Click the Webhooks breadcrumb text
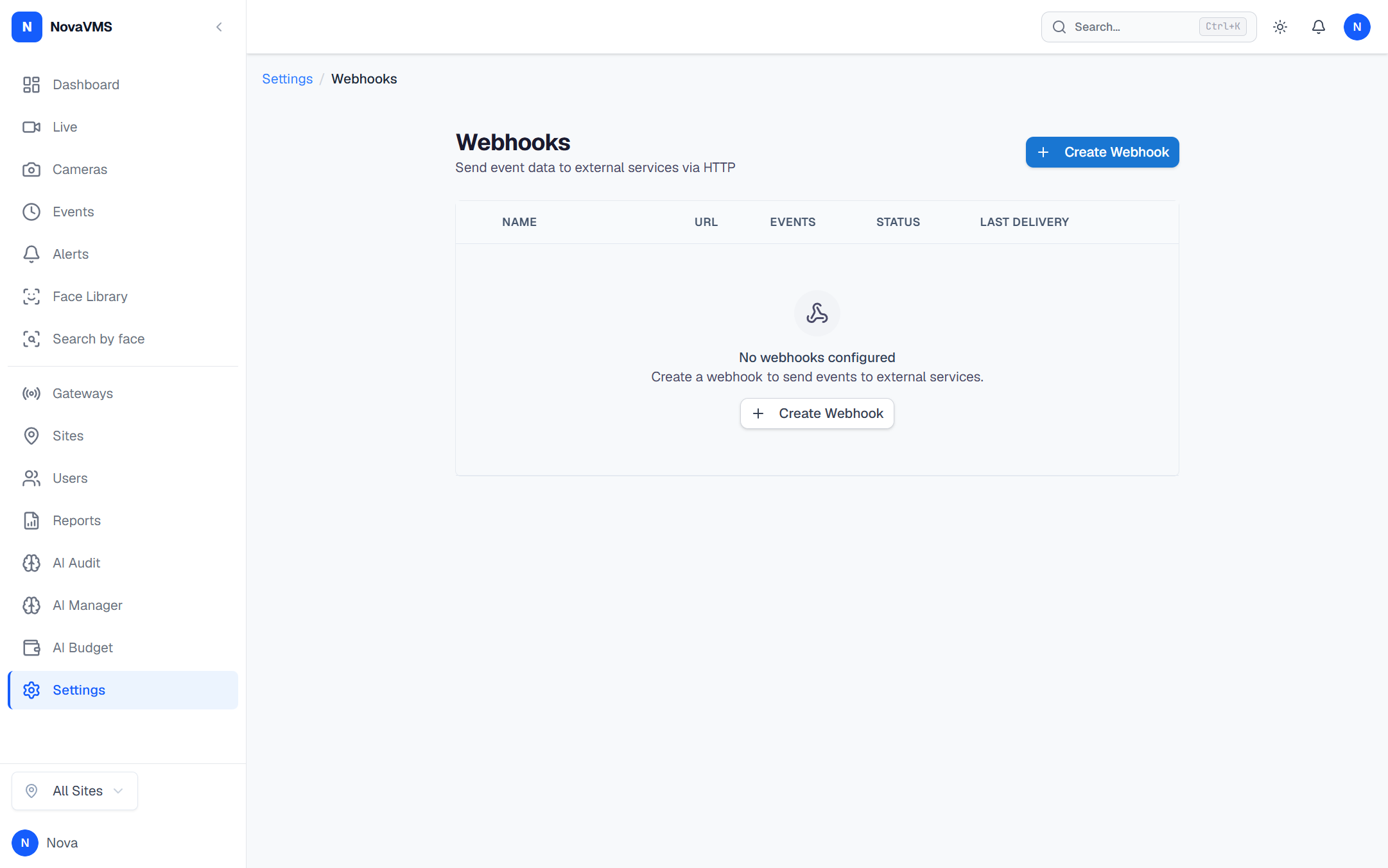 (x=364, y=79)
